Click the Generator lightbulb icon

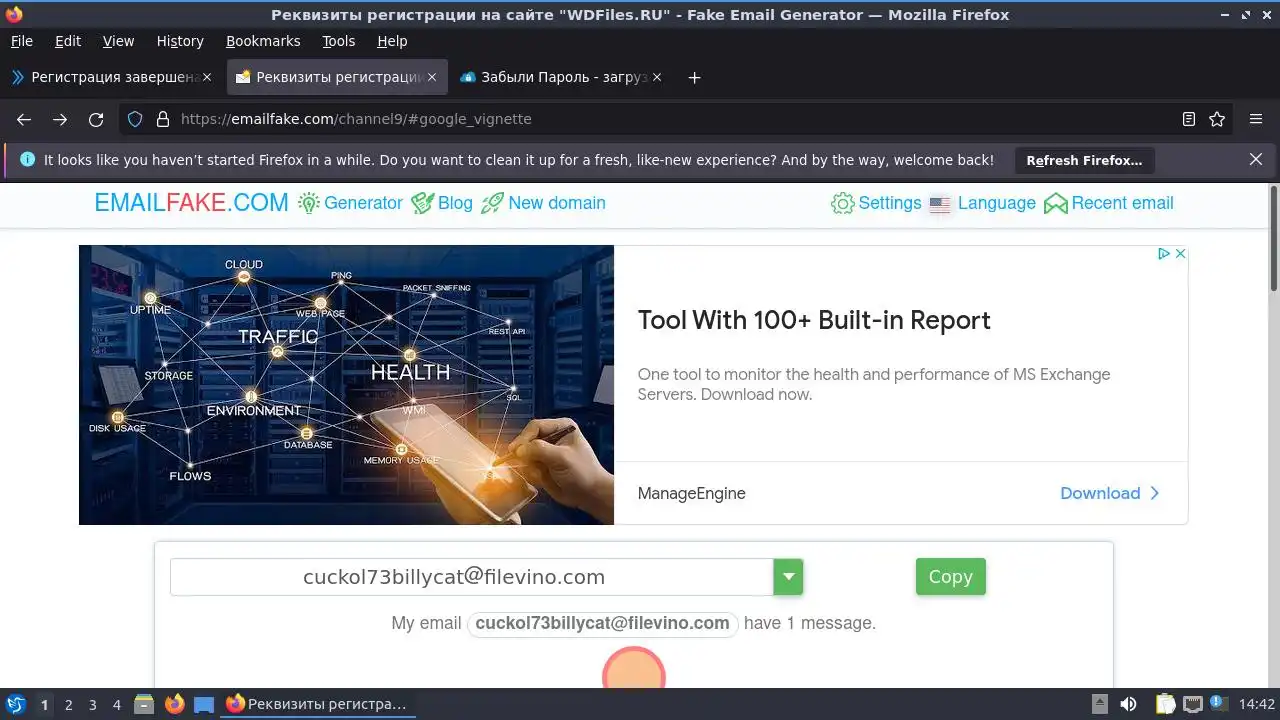coord(309,203)
